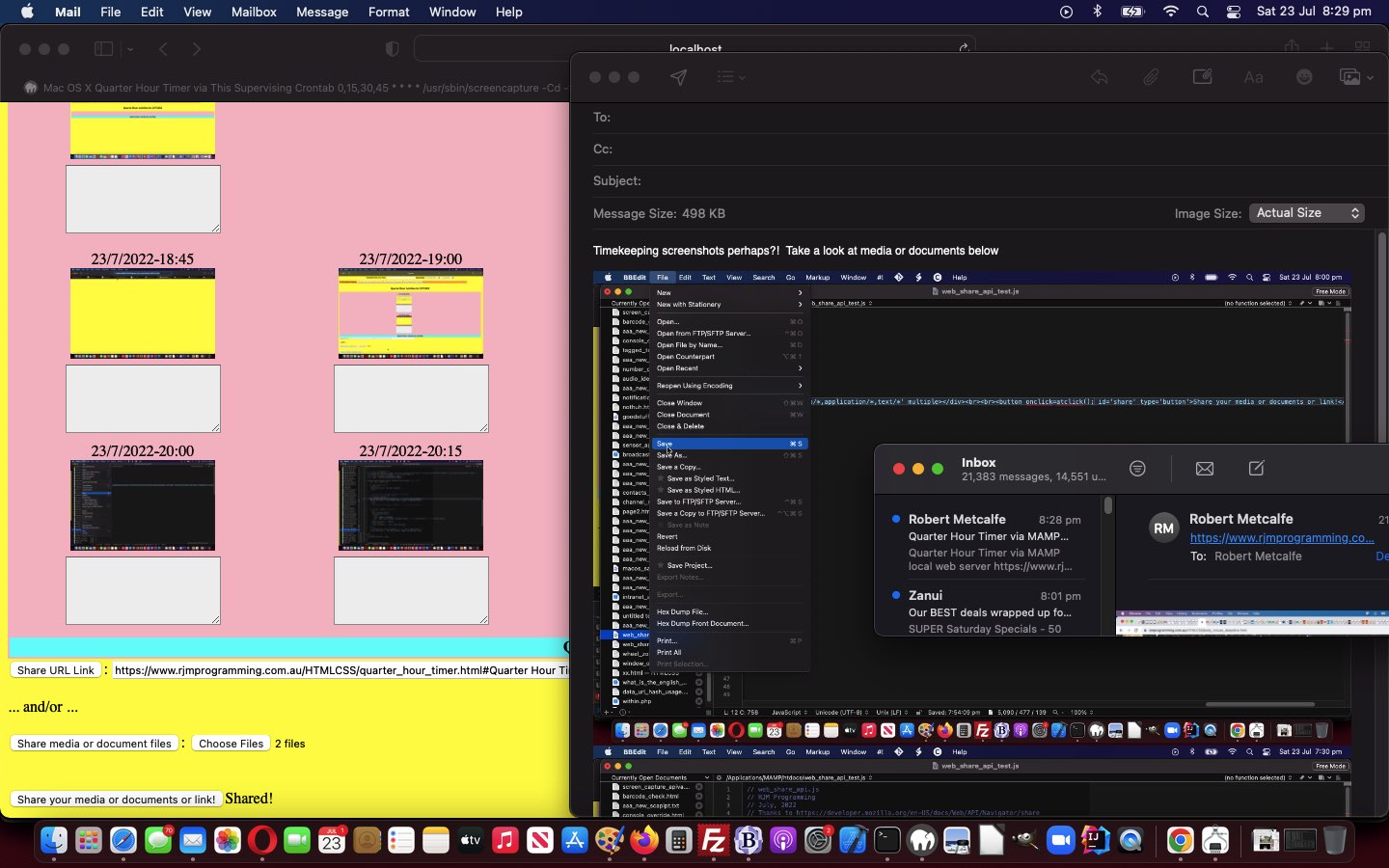Open Podcasts from the Dock
Image resolution: width=1389 pixels, height=868 pixels.
click(x=783, y=841)
